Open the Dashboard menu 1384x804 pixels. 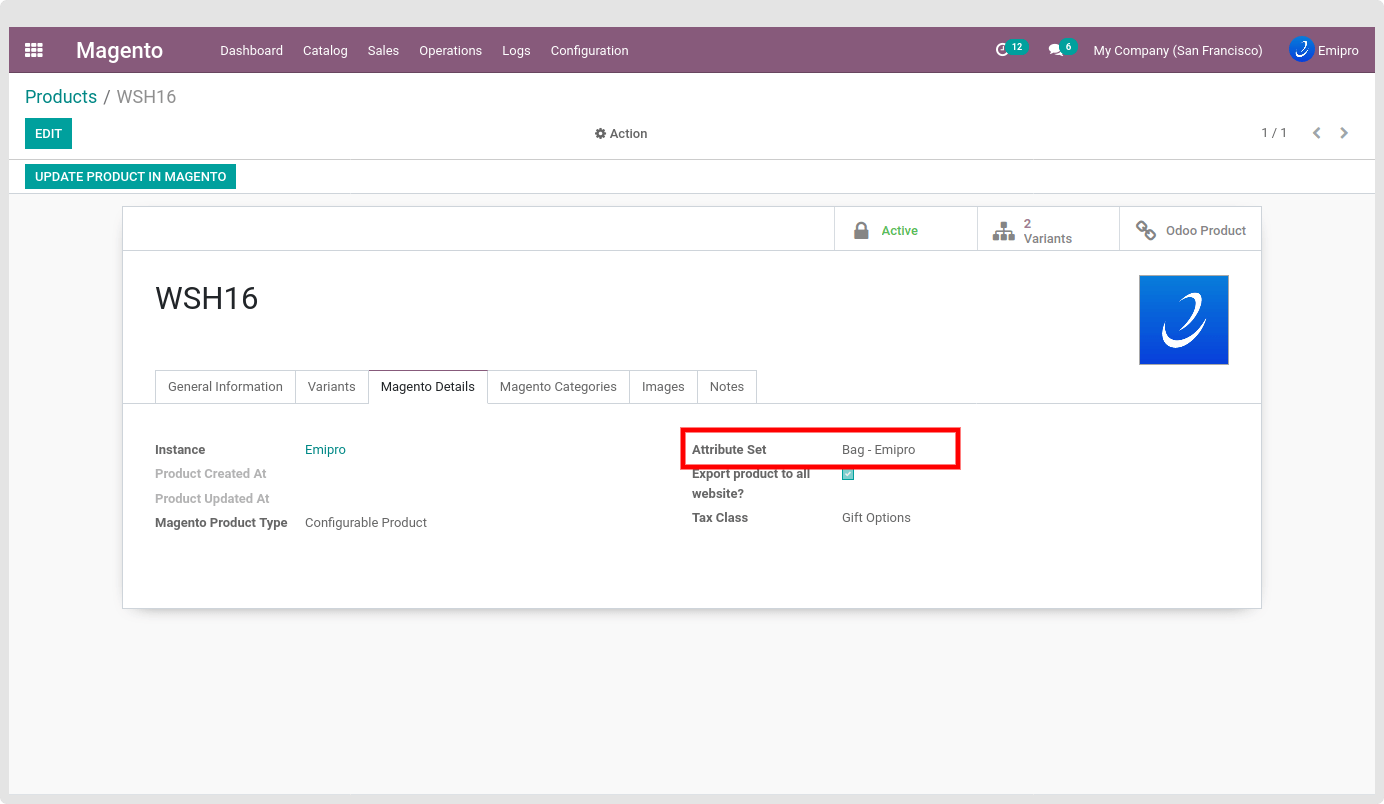[x=252, y=50]
